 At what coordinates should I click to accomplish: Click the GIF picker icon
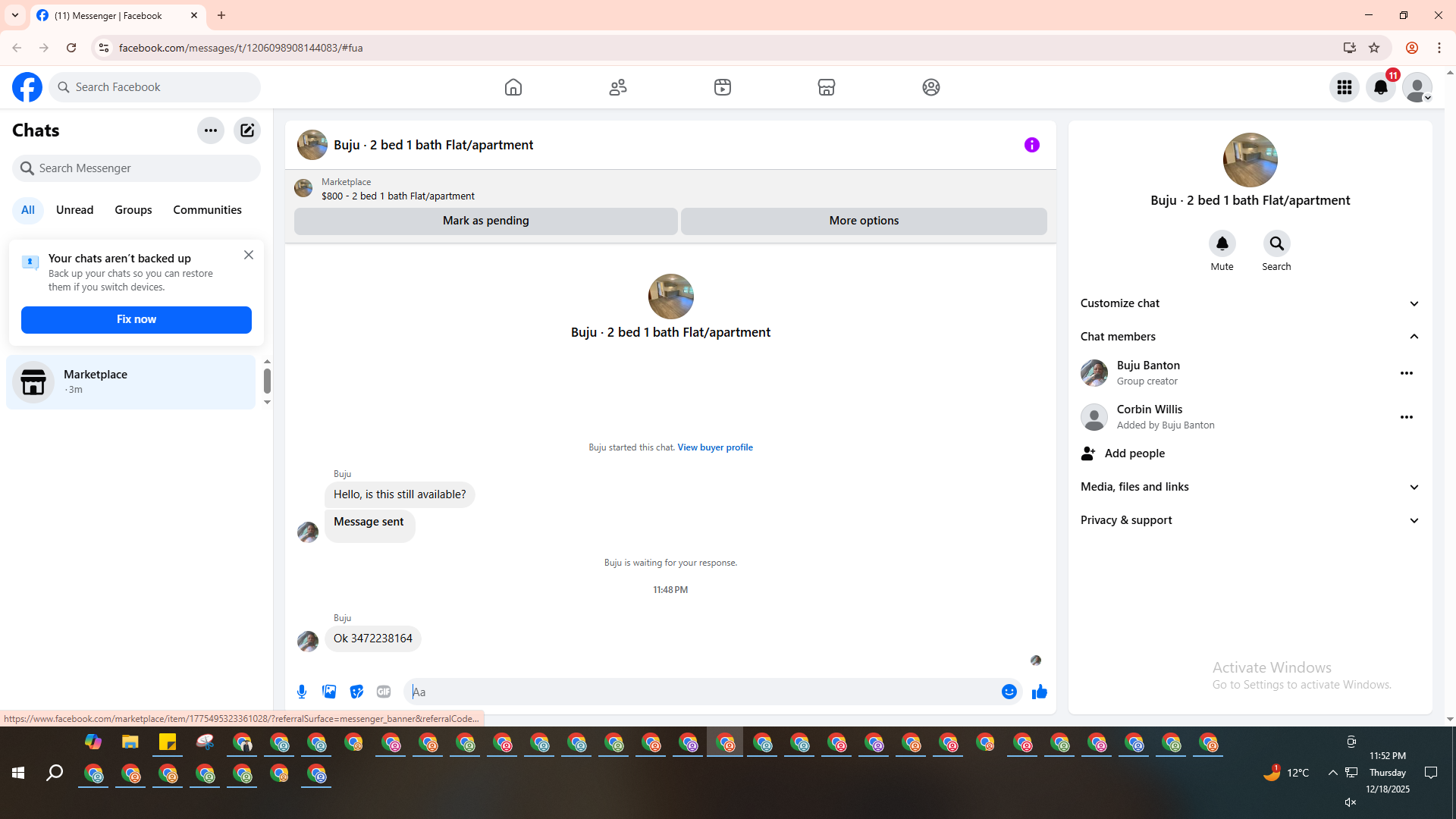(x=384, y=692)
